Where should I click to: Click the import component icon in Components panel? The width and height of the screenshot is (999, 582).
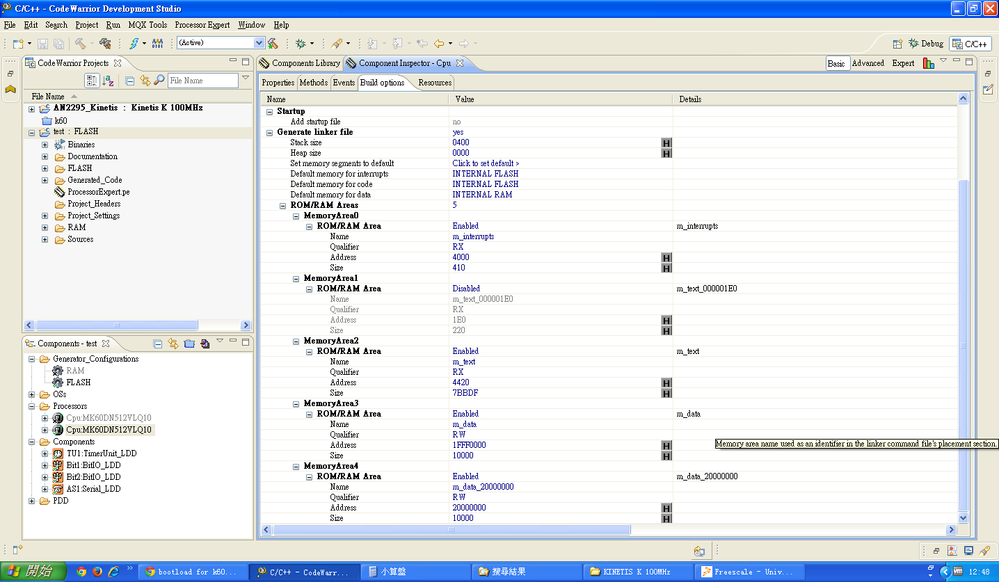coord(205,344)
